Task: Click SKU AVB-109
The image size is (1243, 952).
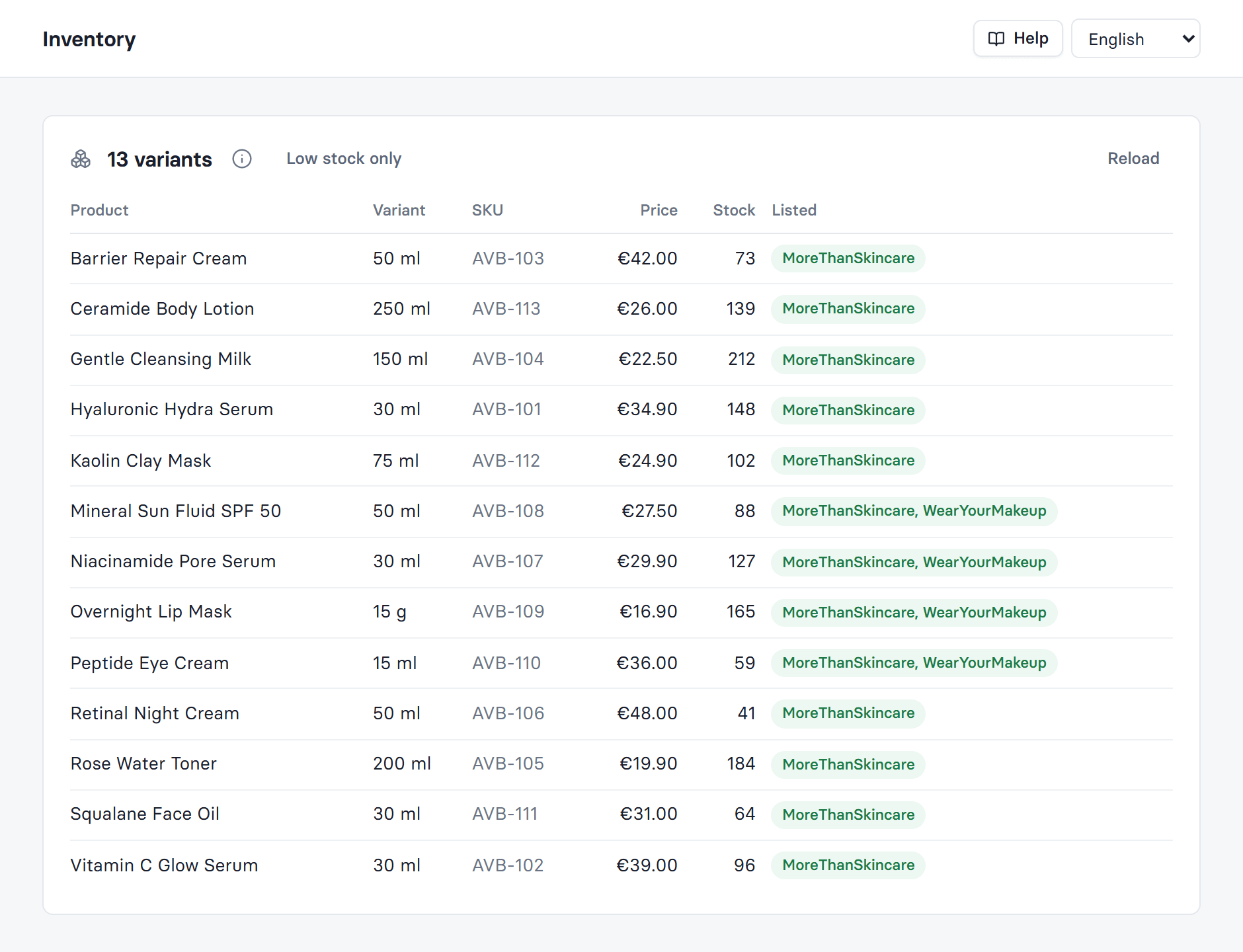Action: pos(508,612)
